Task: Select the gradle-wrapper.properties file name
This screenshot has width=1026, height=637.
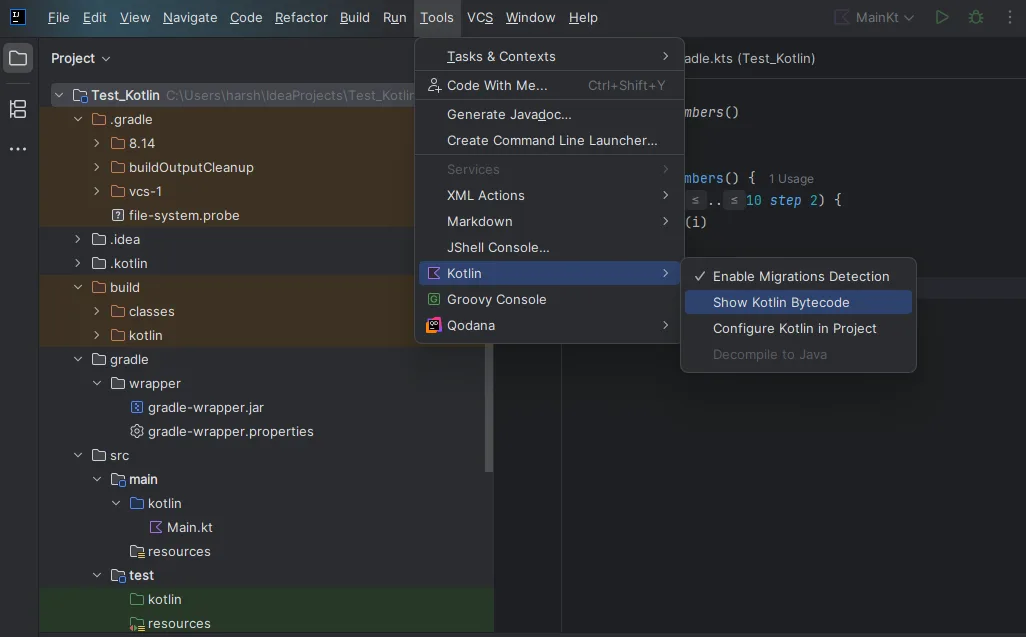Action: (x=230, y=432)
